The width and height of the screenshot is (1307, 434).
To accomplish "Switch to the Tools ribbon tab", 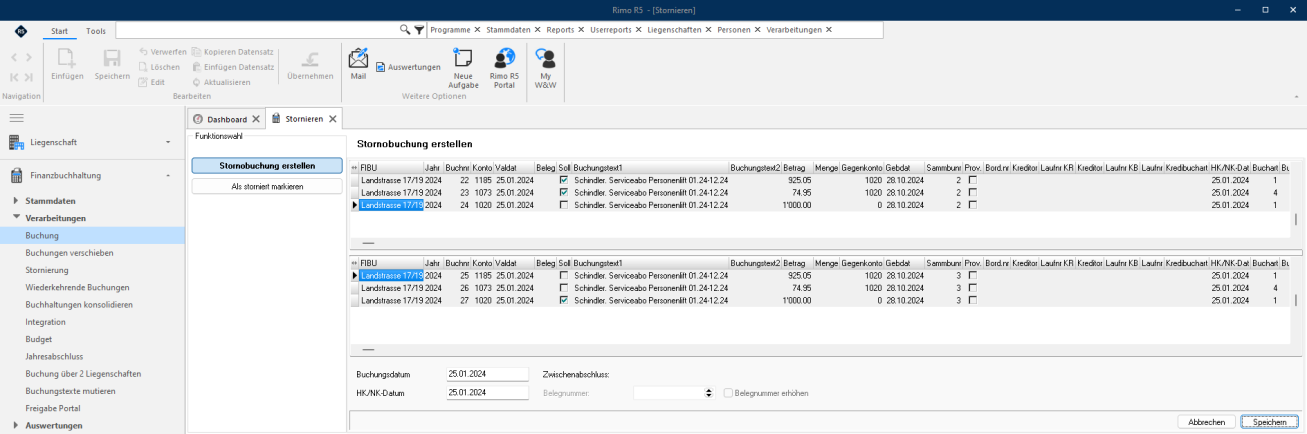I will [x=95, y=31].
